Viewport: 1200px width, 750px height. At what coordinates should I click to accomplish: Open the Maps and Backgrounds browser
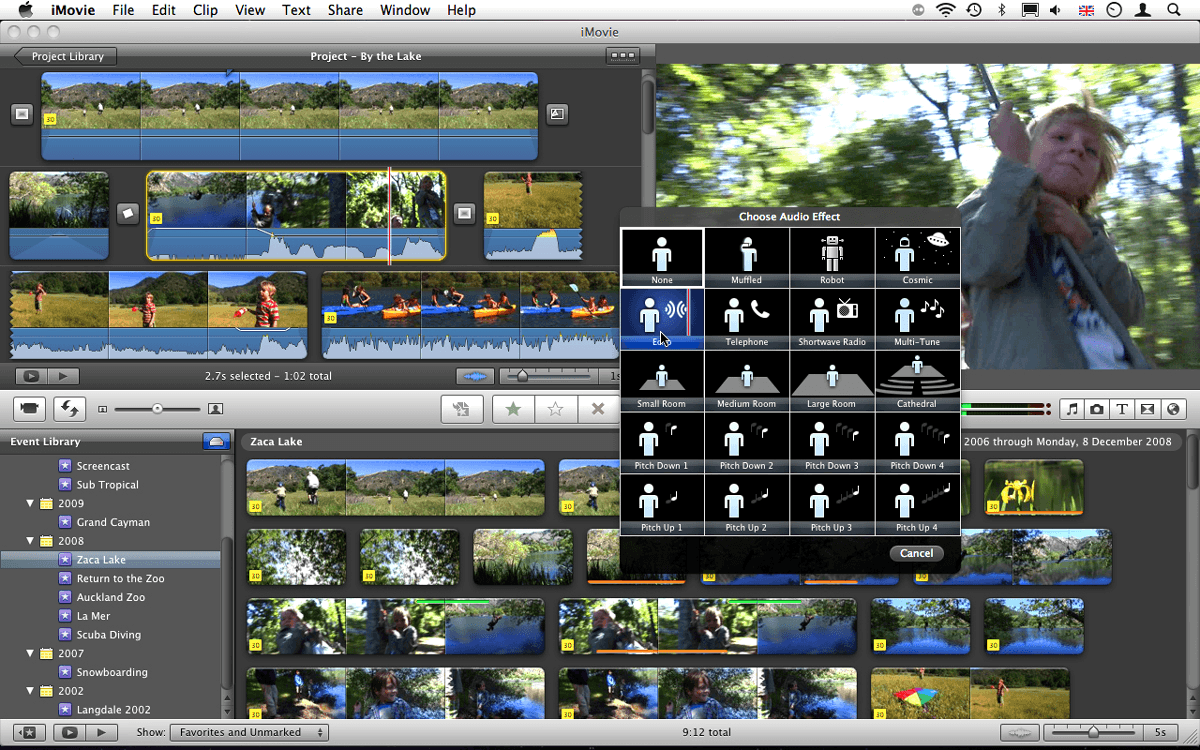tap(1174, 408)
